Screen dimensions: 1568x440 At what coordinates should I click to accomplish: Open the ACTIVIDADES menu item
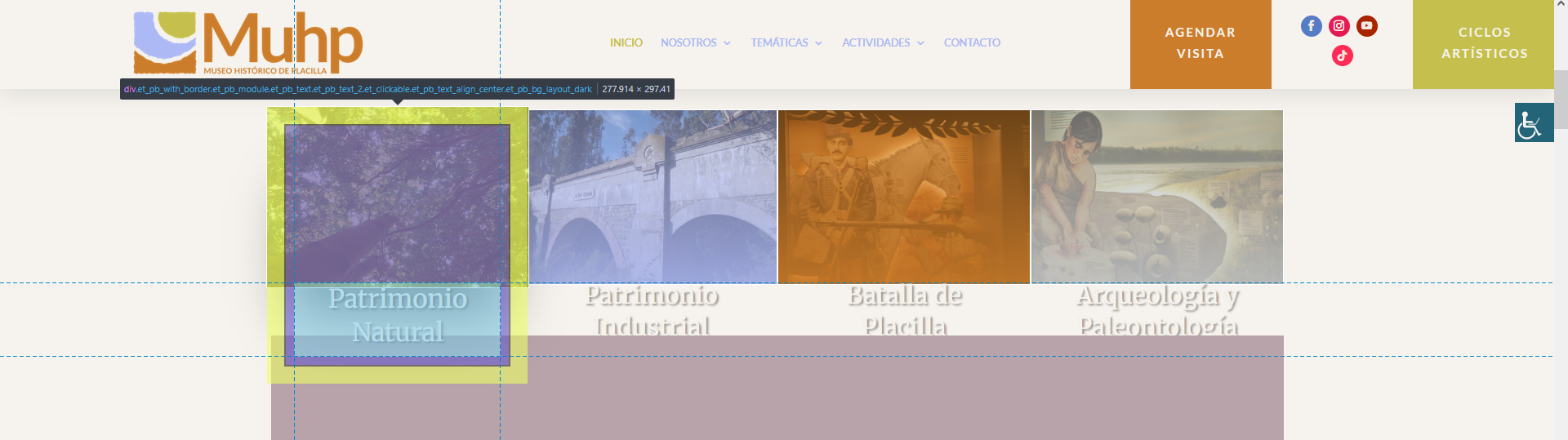875,42
